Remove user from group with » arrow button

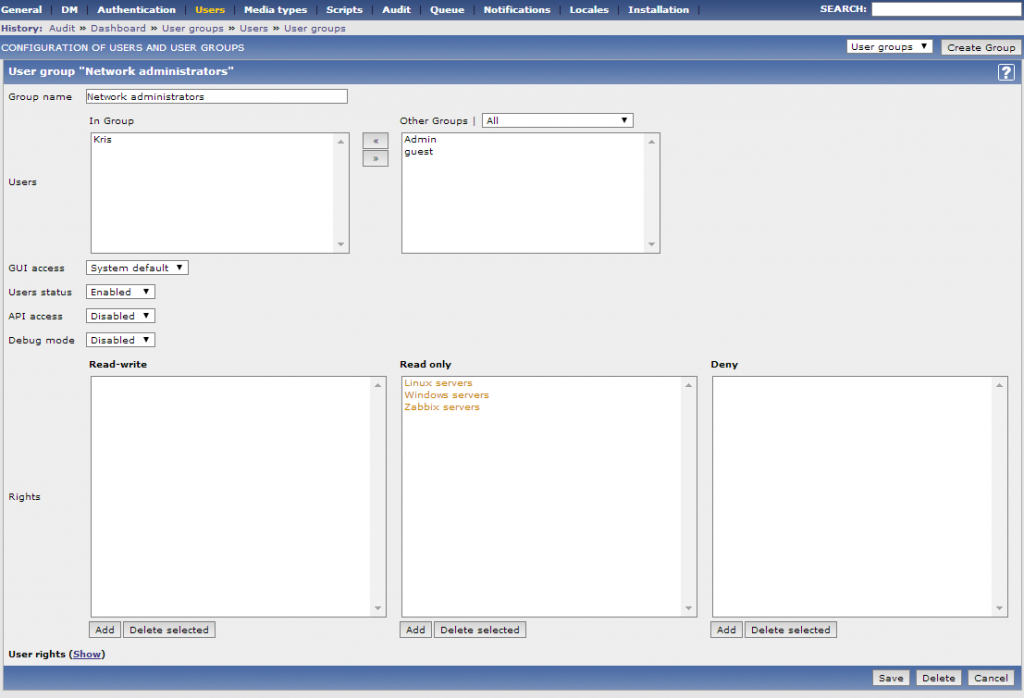[x=375, y=158]
